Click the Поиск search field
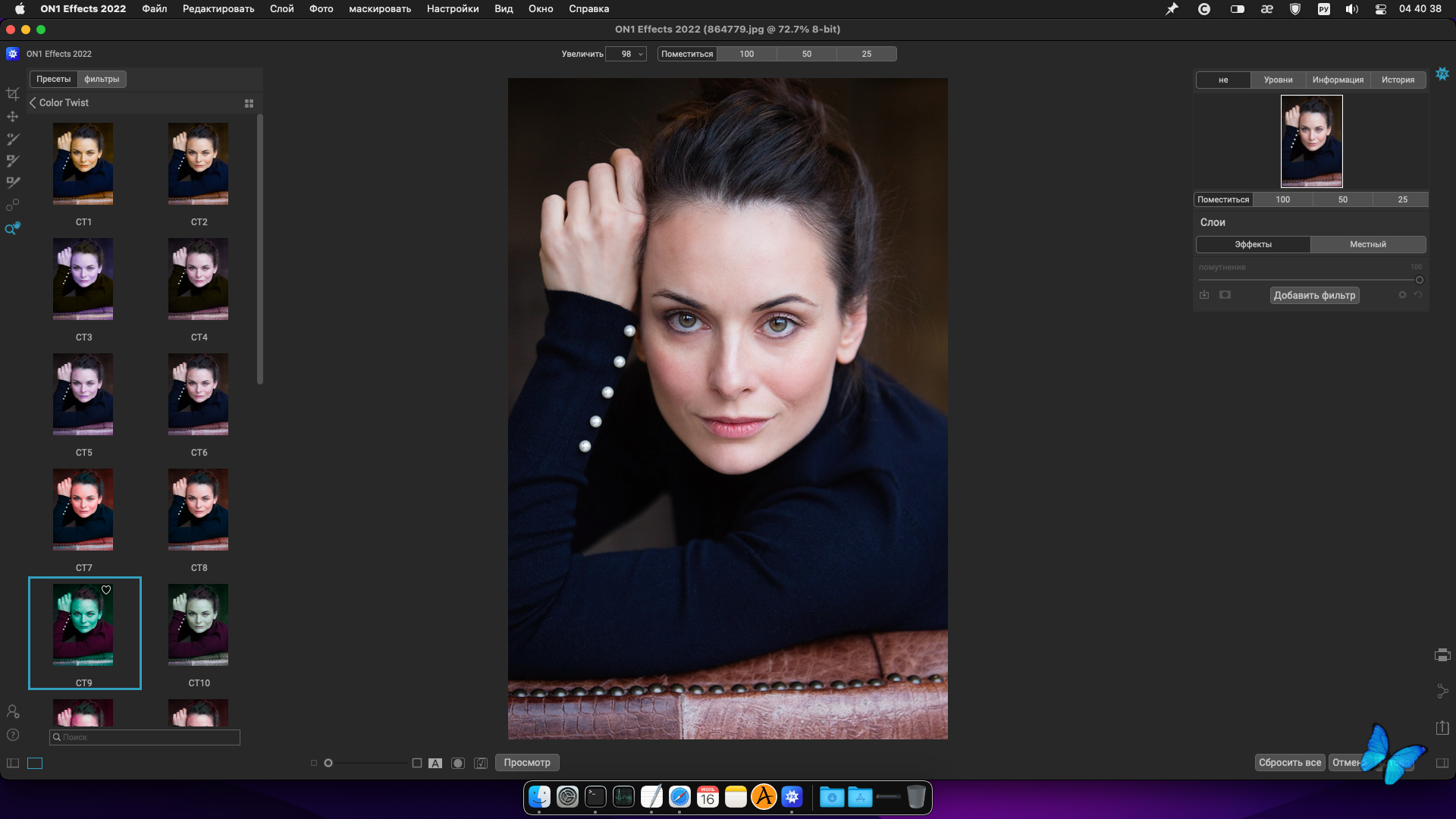 pyautogui.click(x=145, y=737)
